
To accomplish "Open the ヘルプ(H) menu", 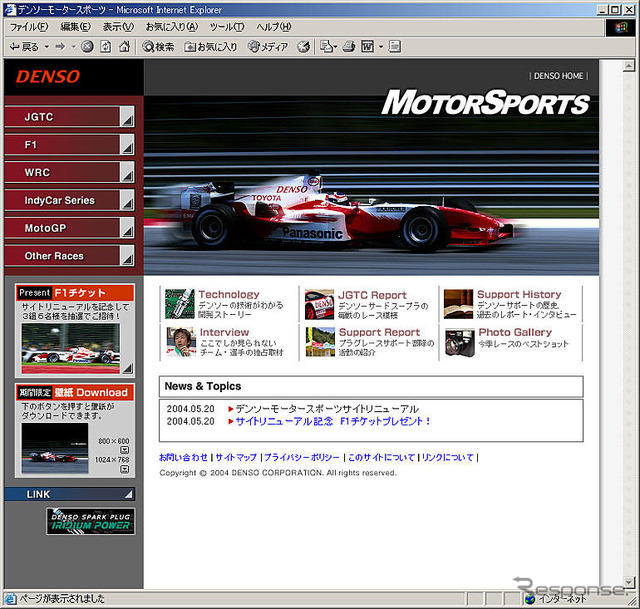I will pyautogui.click(x=274, y=27).
